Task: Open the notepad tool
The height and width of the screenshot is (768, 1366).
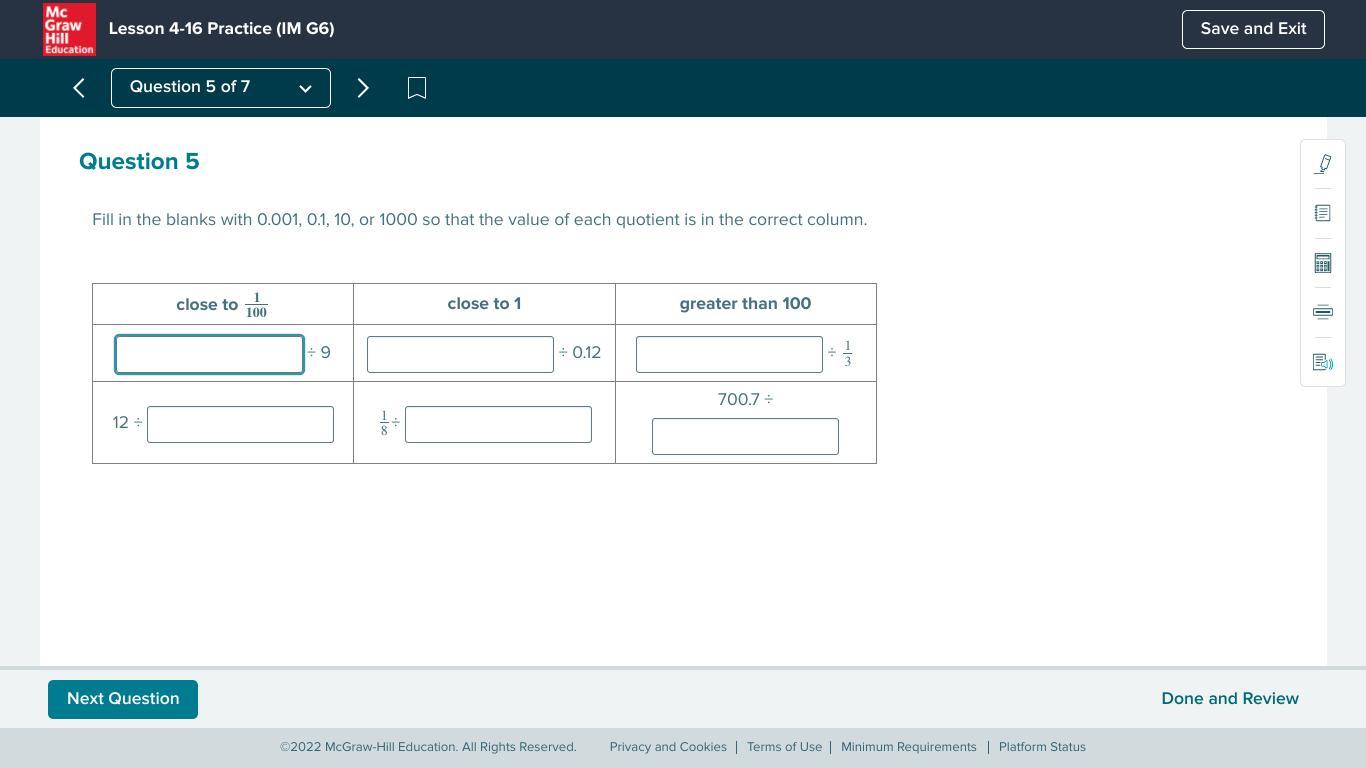Action: pyautogui.click(x=1322, y=213)
